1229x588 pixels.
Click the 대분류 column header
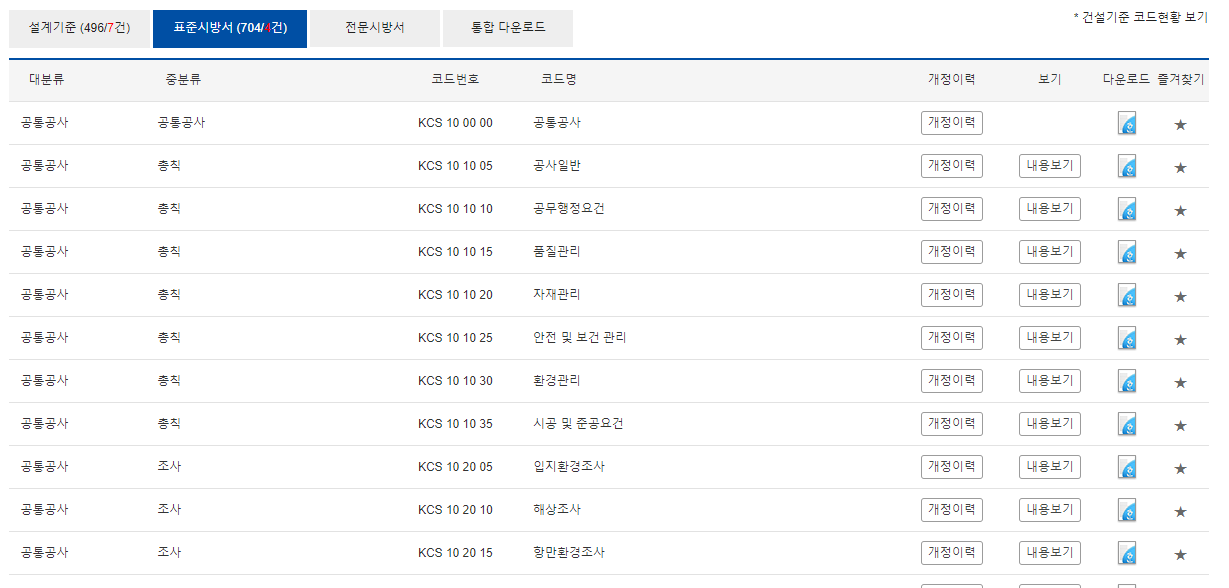click(47, 80)
